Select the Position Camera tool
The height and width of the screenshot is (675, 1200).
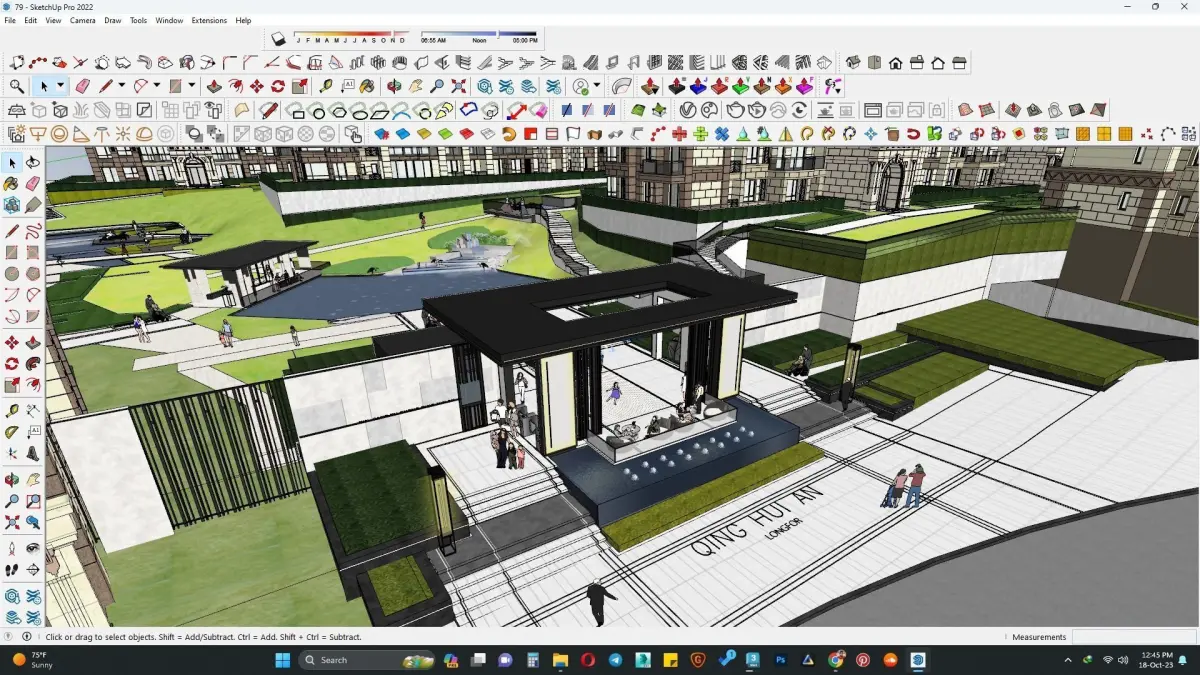(x=12, y=548)
